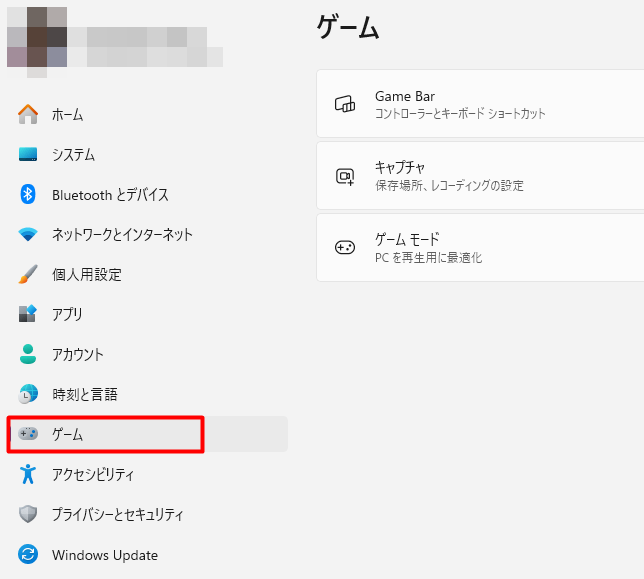Open ホーム in the sidebar
Image resolution: width=644 pixels, height=579 pixels.
click(x=147, y=114)
